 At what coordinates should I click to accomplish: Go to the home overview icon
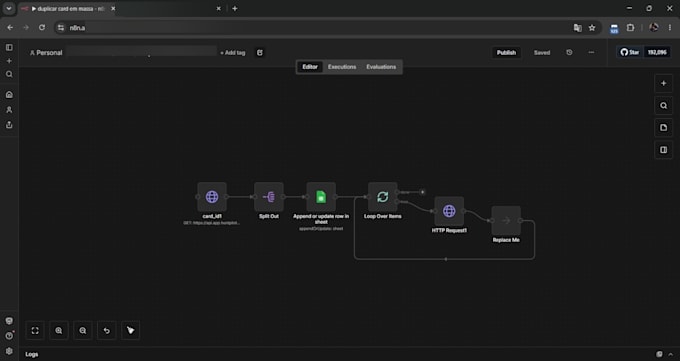coord(9,95)
